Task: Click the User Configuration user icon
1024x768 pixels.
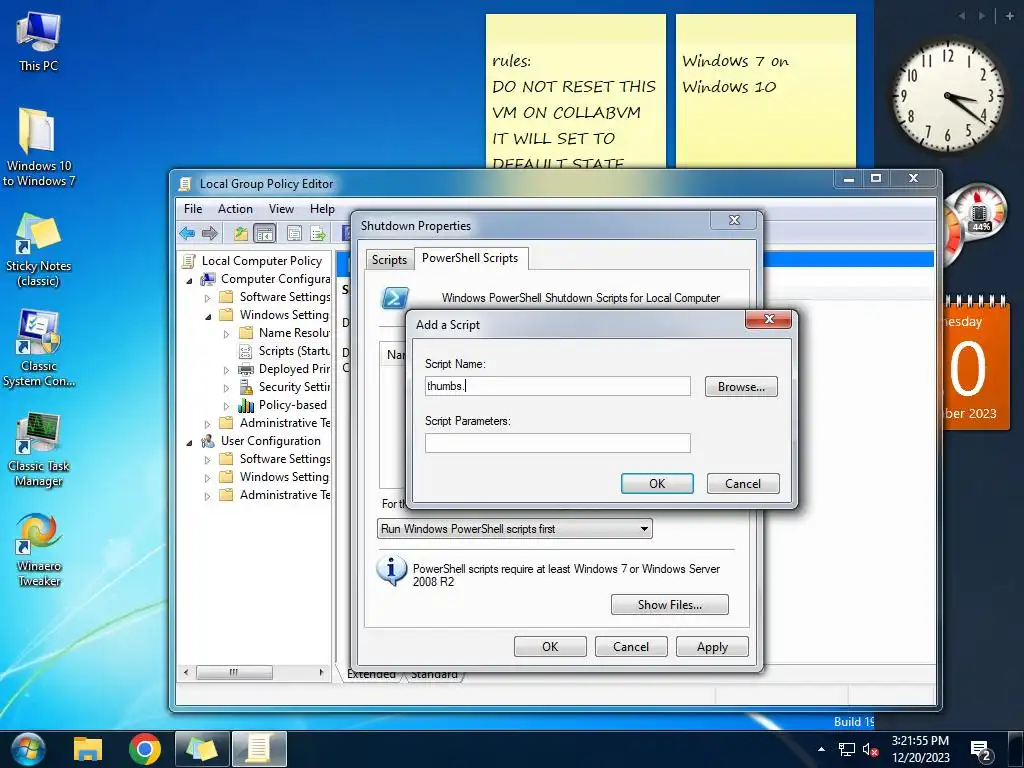Action: (x=208, y=441)
